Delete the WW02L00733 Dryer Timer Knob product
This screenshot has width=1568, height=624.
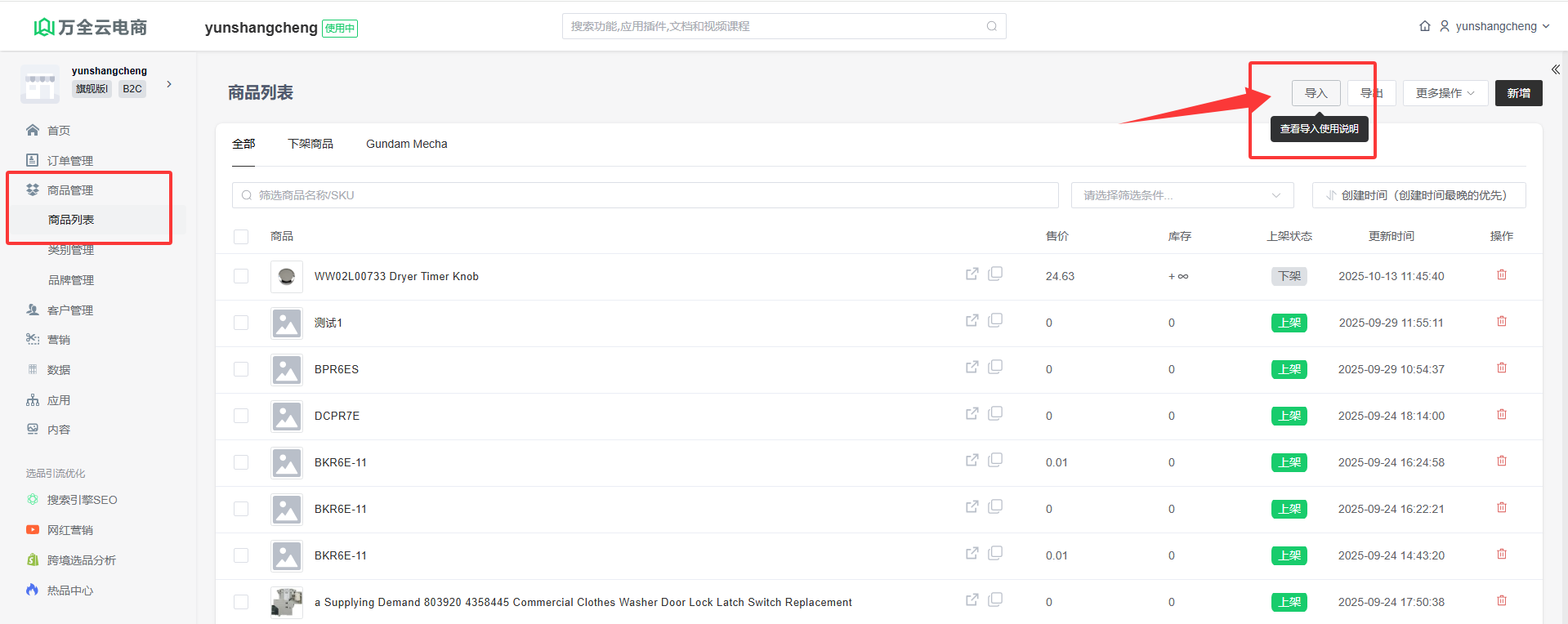click(1501, 275)
